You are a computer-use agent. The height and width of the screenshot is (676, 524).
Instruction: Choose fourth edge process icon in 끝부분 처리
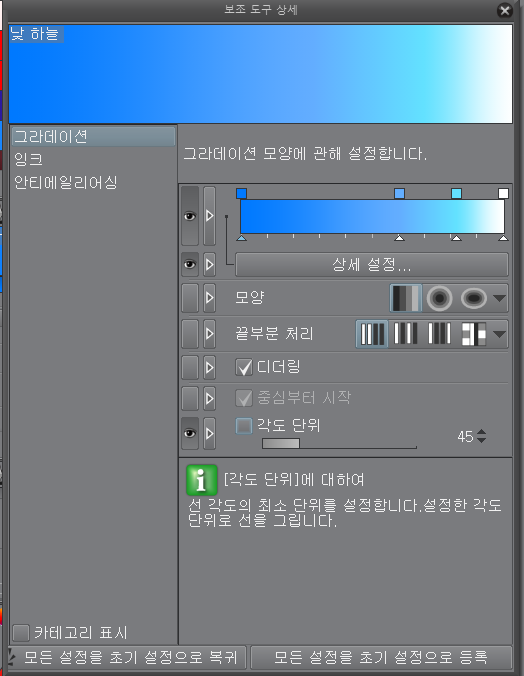click(x=473, y=334)
